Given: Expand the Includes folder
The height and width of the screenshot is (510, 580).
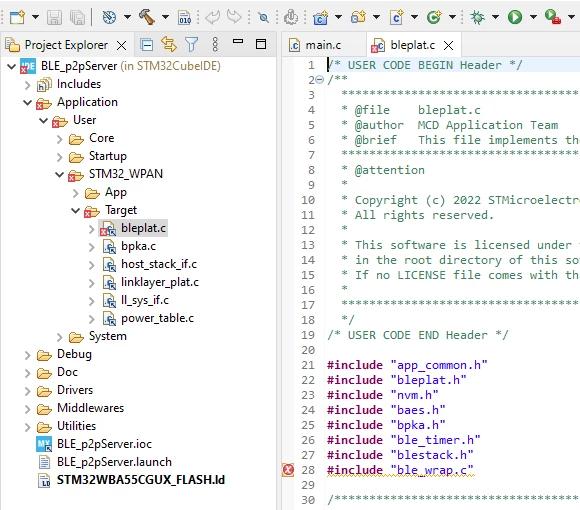Looking at the screenshot, I should tap(27, 85).
